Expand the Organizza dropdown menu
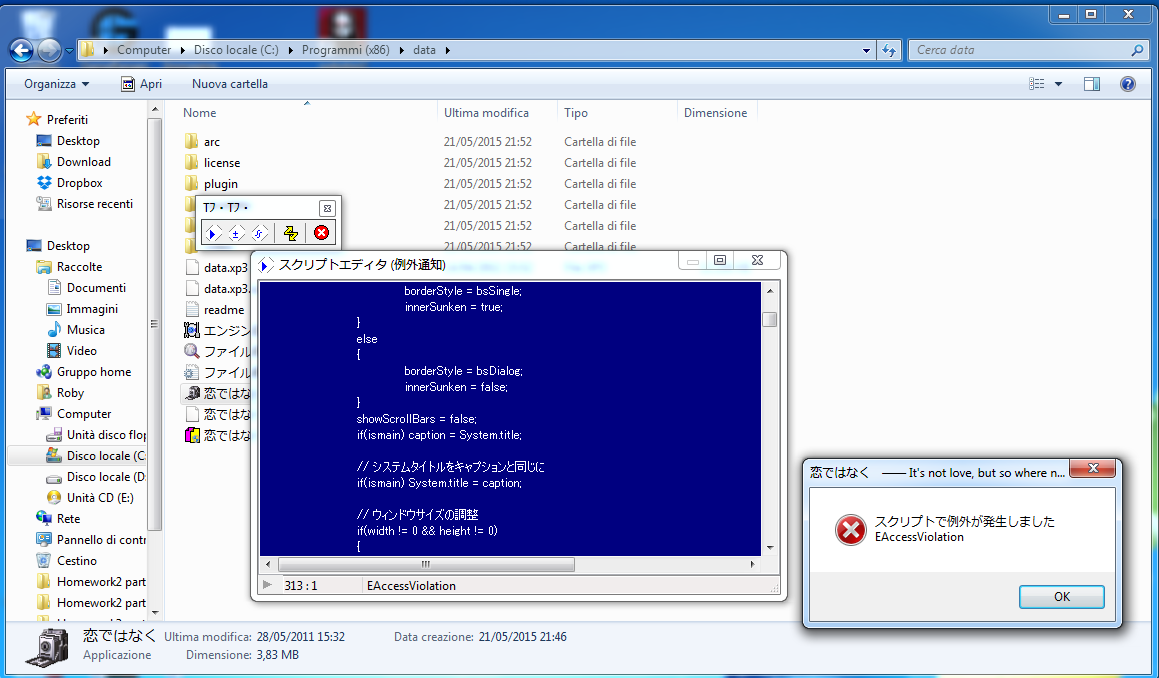1159x678 pixels. [x=57, y=84]
